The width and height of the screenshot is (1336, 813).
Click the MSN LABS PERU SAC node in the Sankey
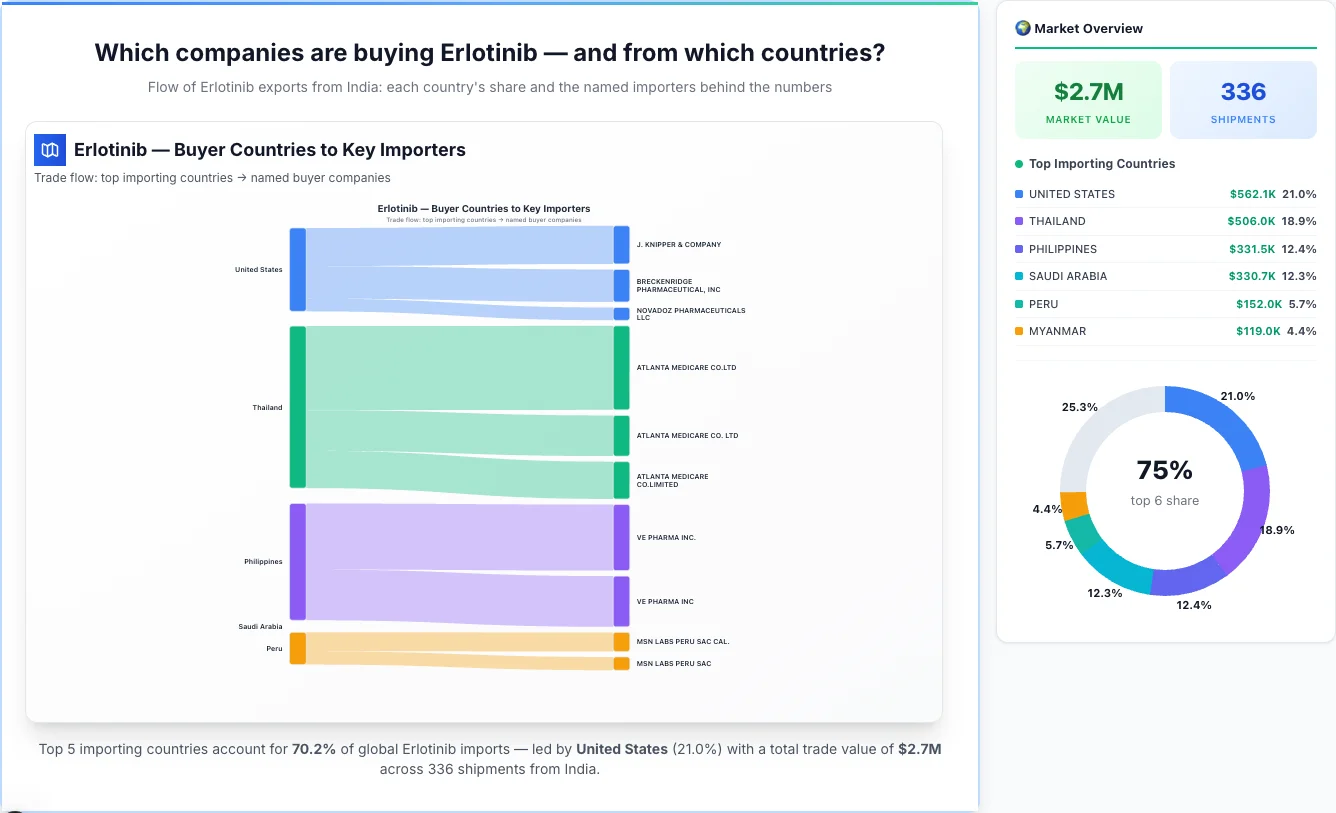619,663
